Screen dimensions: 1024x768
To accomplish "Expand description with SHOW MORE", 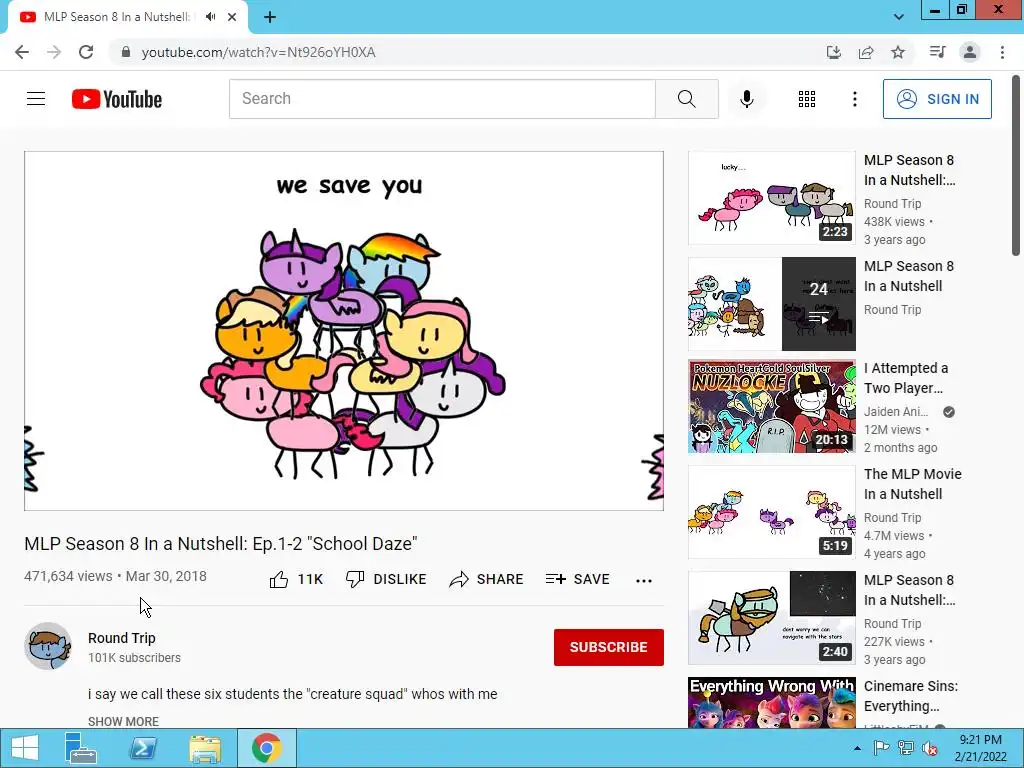I will [123, 721].
